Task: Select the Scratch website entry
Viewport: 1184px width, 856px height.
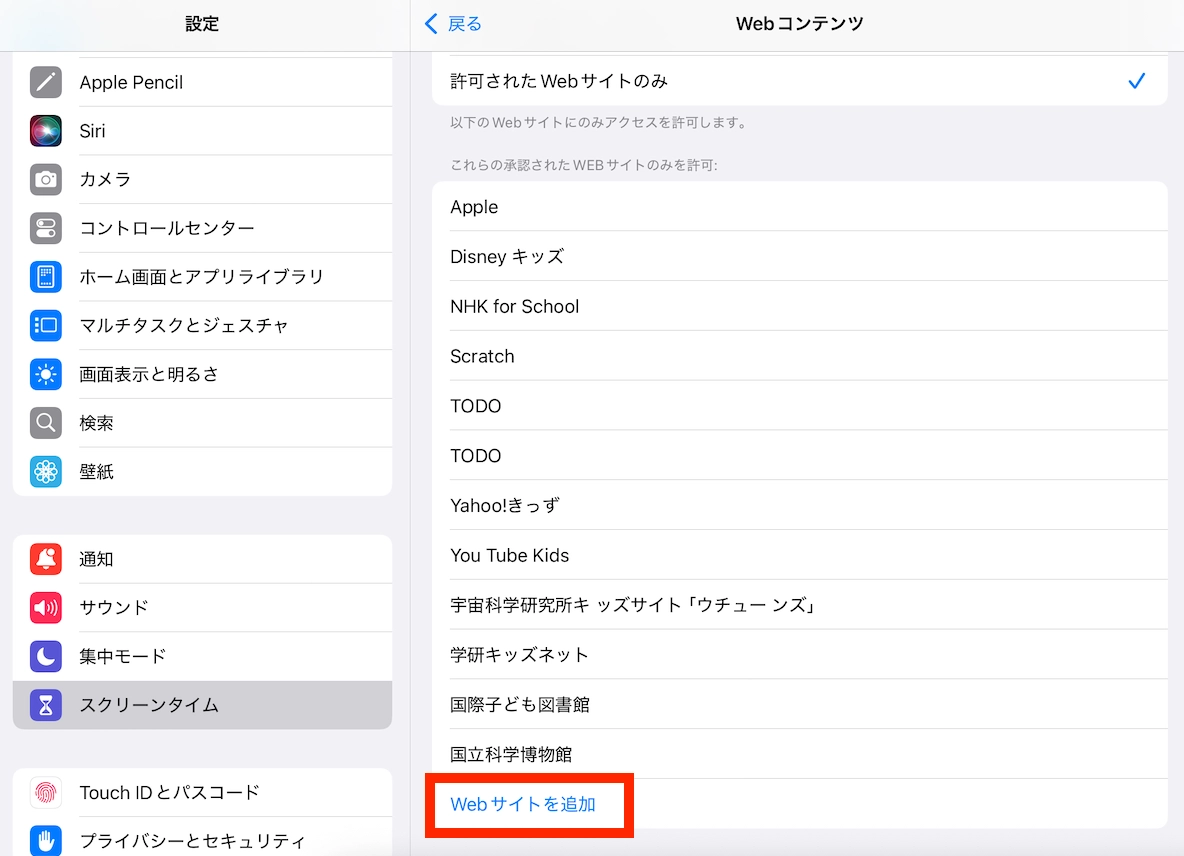Action: point(800,356)
